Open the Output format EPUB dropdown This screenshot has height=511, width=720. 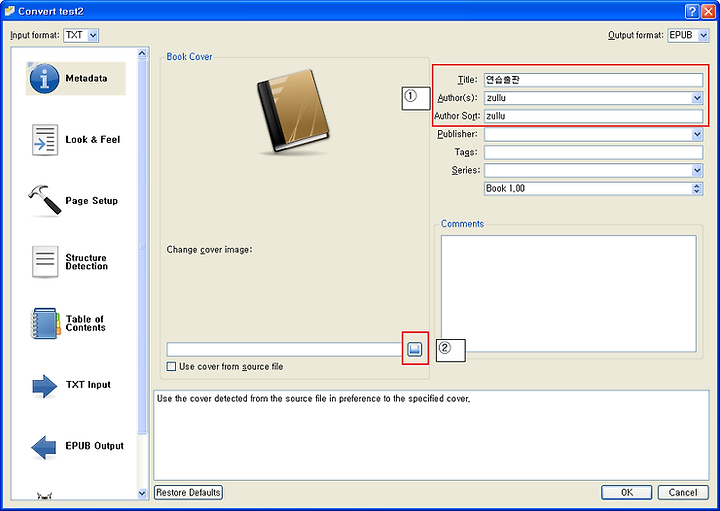pos(688,35)
